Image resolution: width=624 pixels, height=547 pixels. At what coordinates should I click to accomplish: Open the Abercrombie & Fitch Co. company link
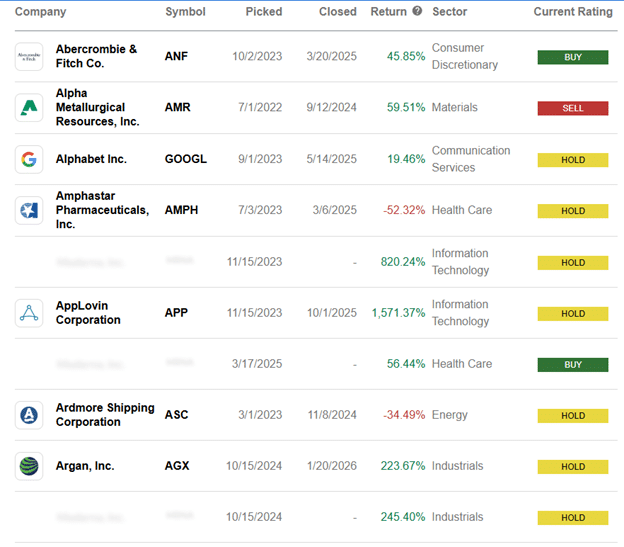(x=96, y=57)
